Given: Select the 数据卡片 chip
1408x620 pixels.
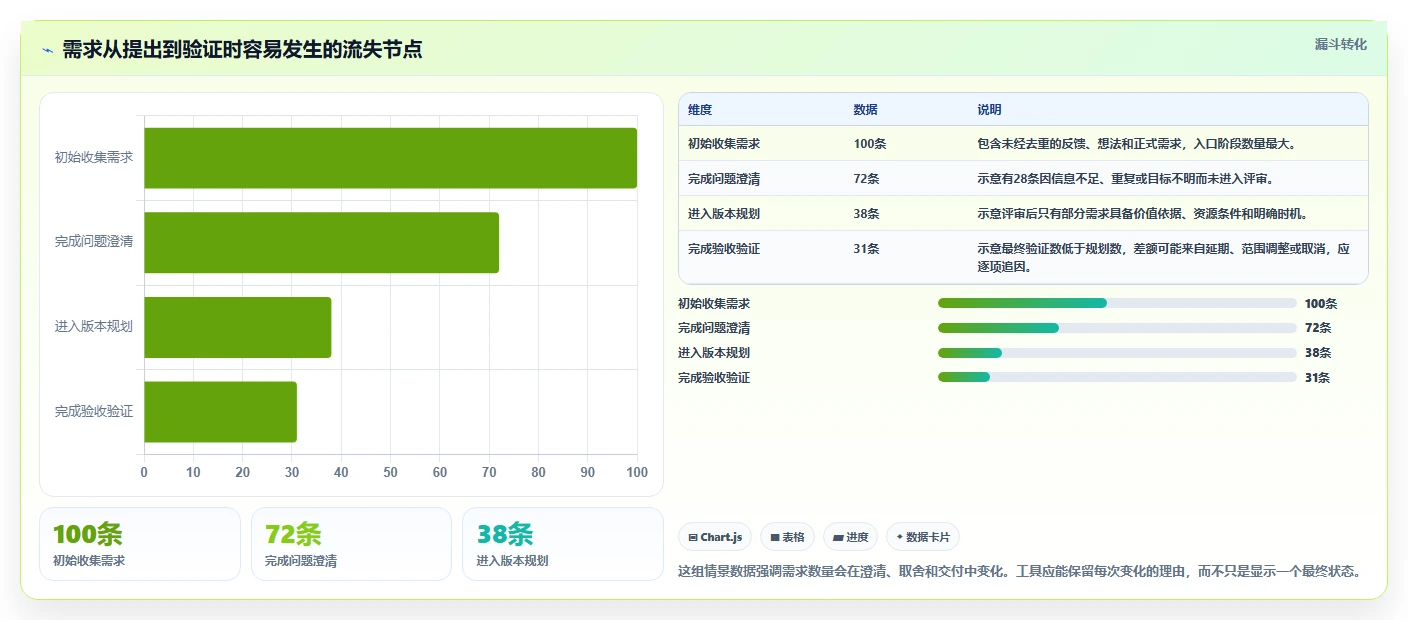Looking at the screenshot, I should [x=922, y=537].
